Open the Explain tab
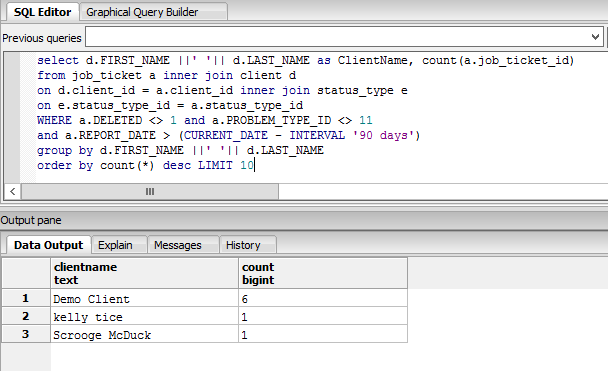The height and width of the screenshot is (371, 608). (119, 245)
